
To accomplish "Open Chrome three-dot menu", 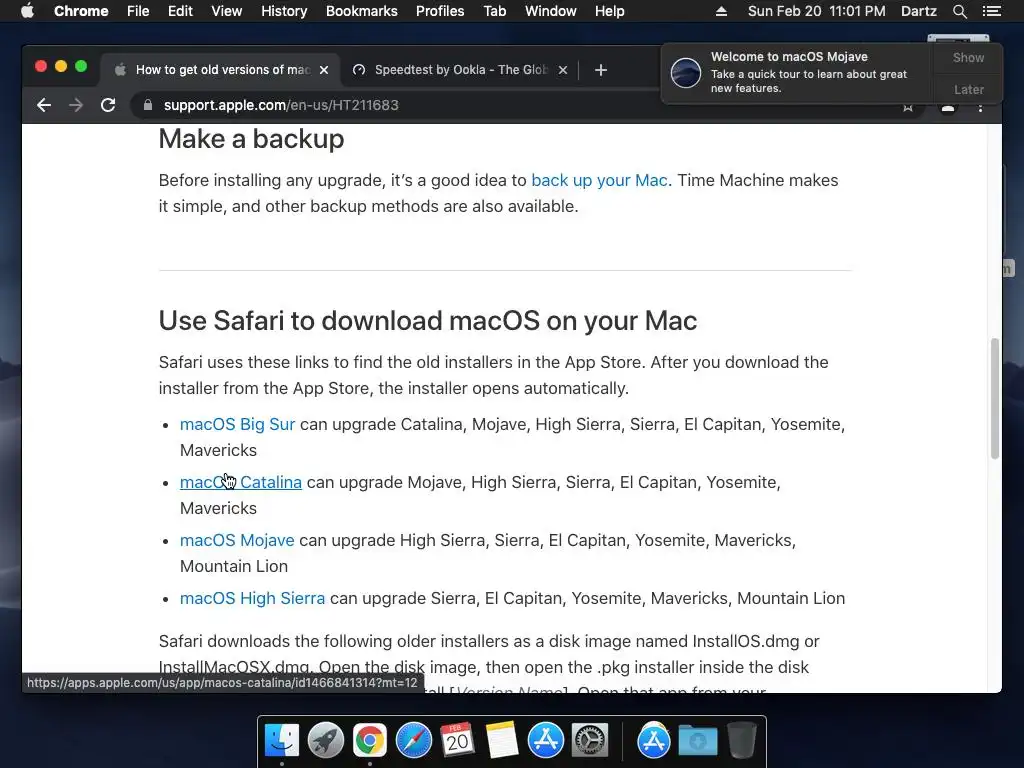I will point(980,108).
